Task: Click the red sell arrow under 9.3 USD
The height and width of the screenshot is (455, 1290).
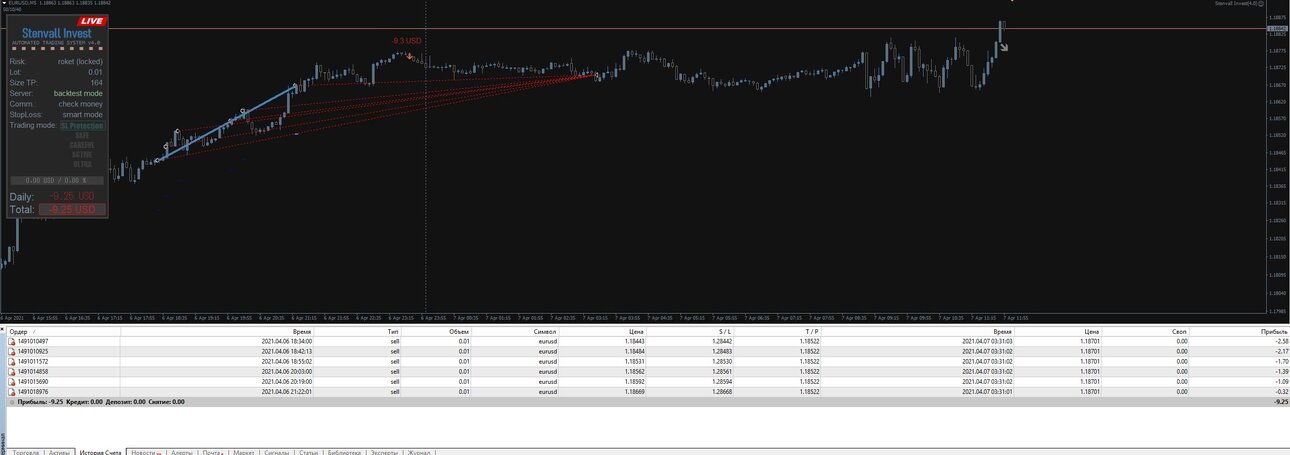Action: 408,56
